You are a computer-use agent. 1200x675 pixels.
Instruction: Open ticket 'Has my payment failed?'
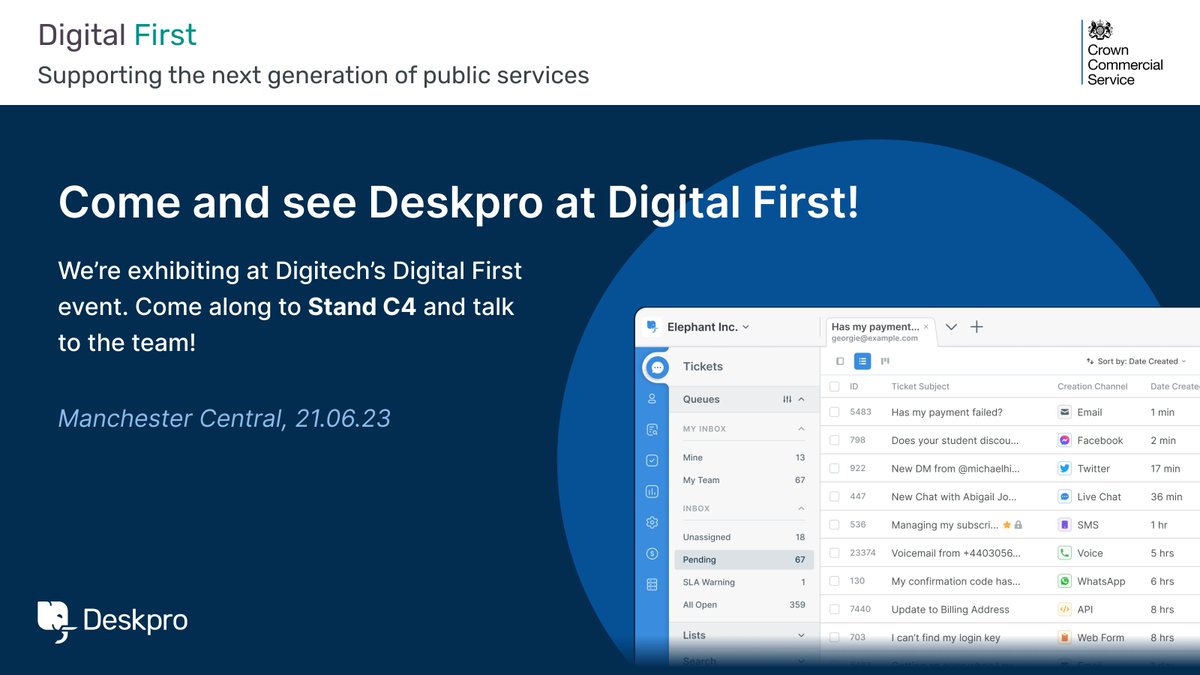click(x=946, y=412)
